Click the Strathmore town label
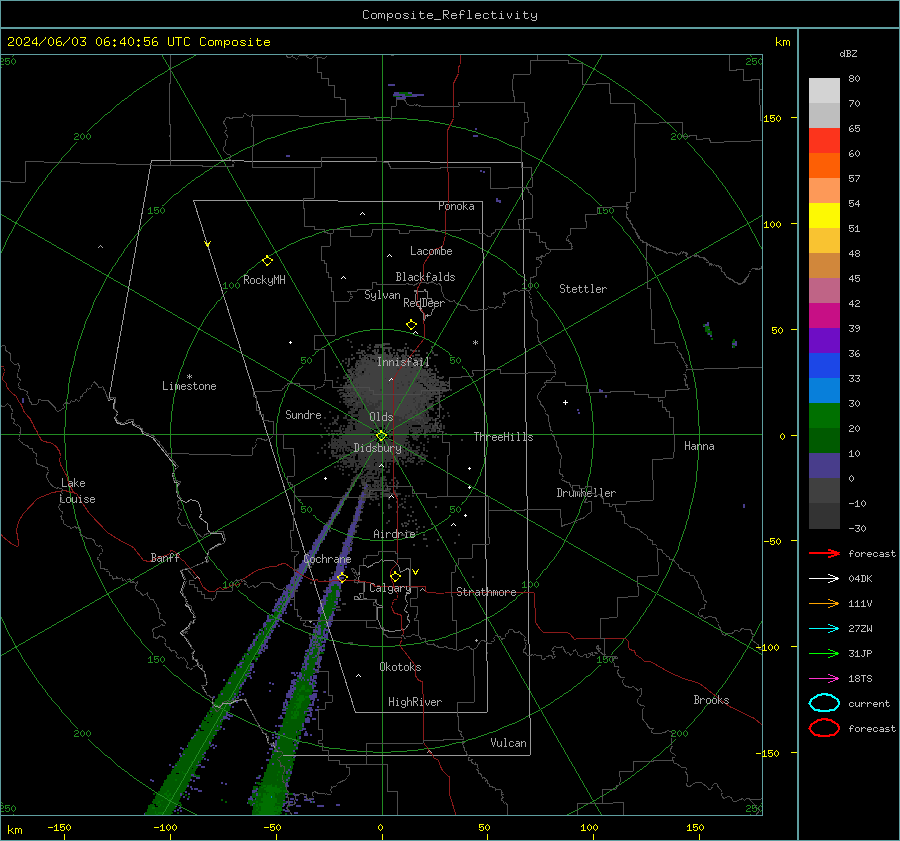The height and width of the screenshot is (841, 900). tap(486, 592)
